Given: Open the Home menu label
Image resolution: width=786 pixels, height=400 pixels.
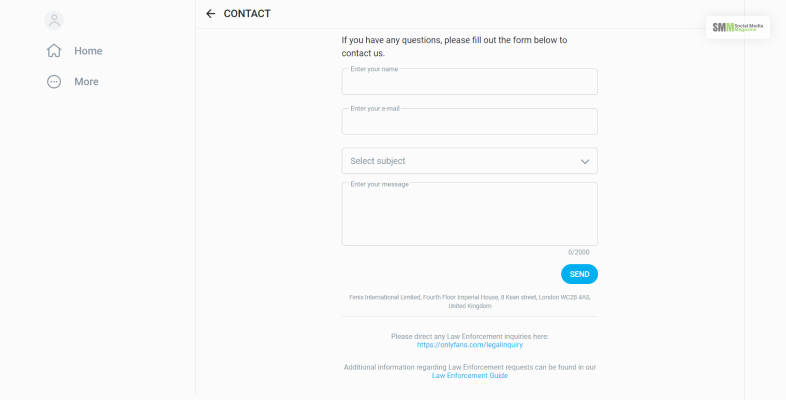Looking at the screenshot, I should coord(88,51).
